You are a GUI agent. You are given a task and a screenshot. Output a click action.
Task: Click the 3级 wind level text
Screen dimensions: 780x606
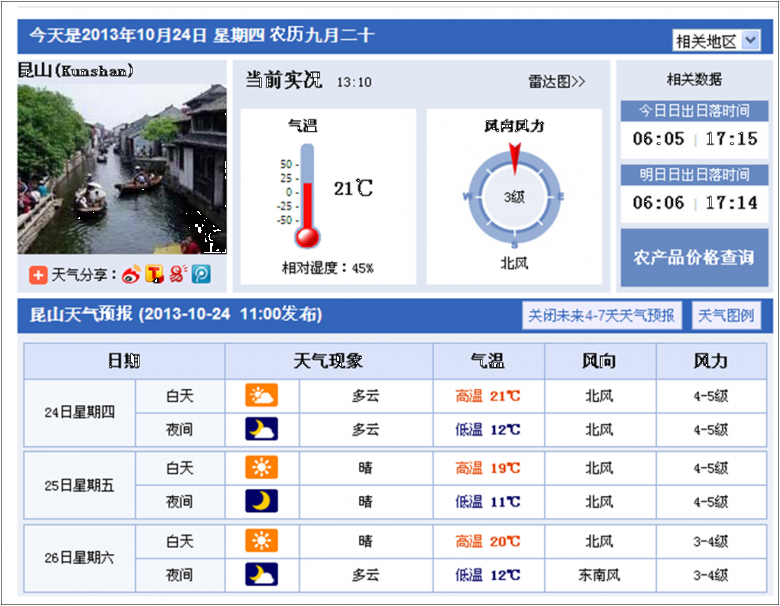coord(514,197)
